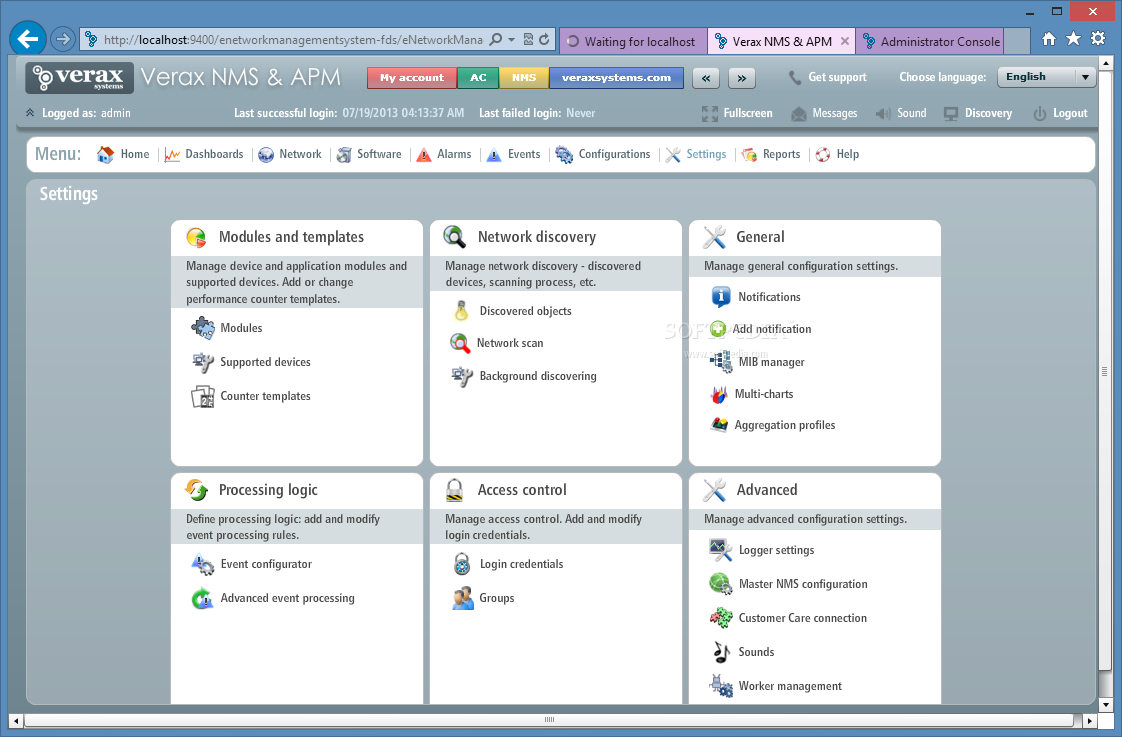Viewport: 1122px width, 737px height.
Task: Click the Login credentials padlock icon
Action: pos(462,564)
